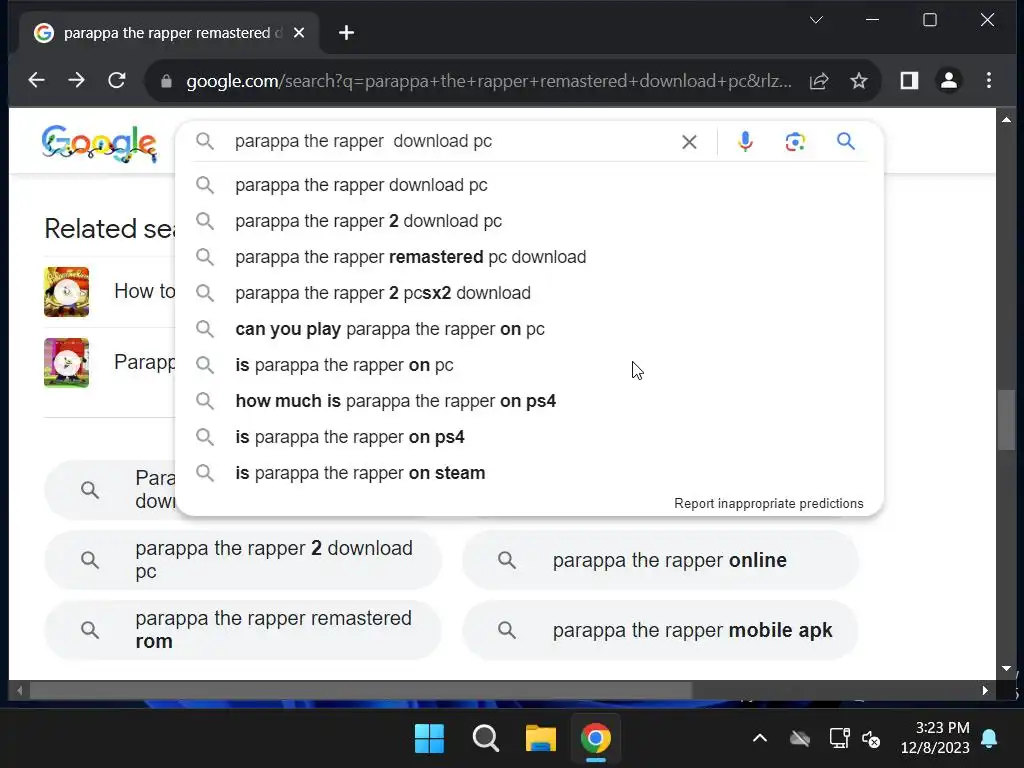The height and width of the screenshot is (768, 1024).
Task: Choose suggestion how much is on ps4
Action: point(530,400)
